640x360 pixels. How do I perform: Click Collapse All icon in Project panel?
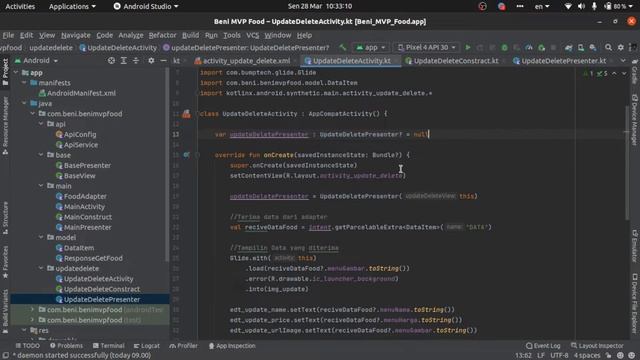point(136,60)
